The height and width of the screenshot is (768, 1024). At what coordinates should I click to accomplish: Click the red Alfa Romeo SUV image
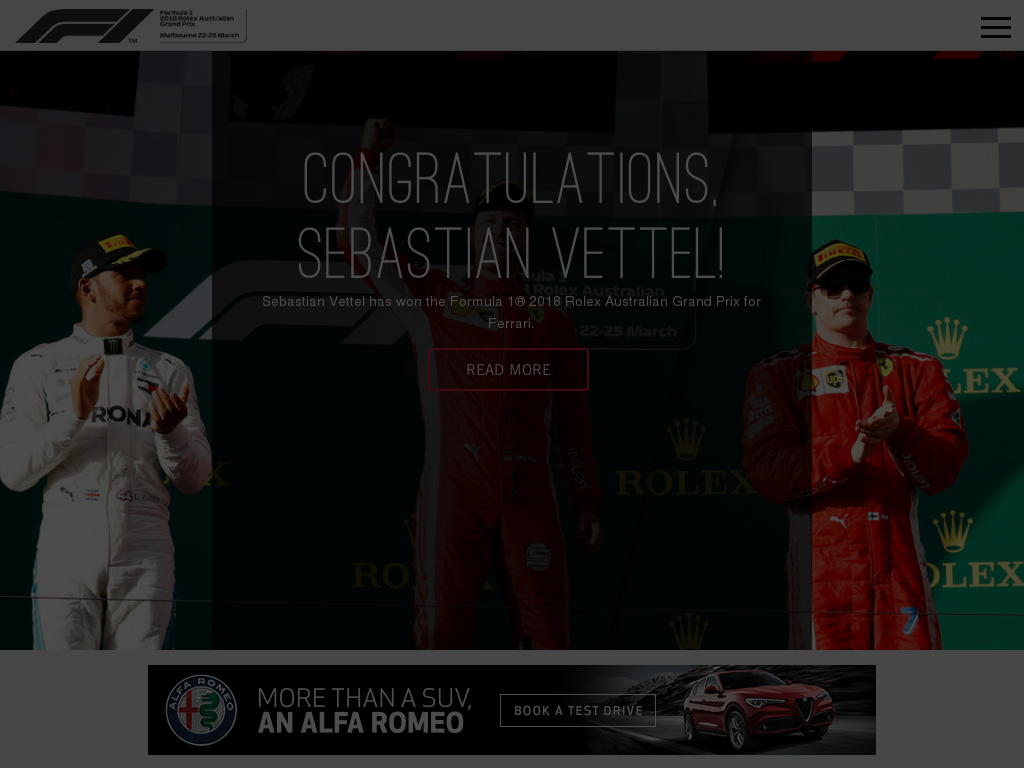click(758, 709)
